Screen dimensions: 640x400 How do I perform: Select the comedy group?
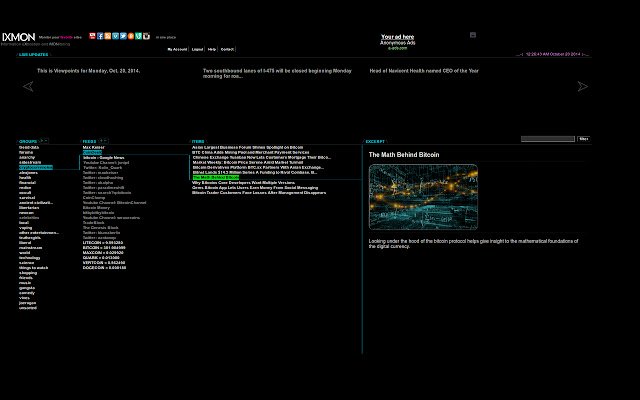(27, 293)
